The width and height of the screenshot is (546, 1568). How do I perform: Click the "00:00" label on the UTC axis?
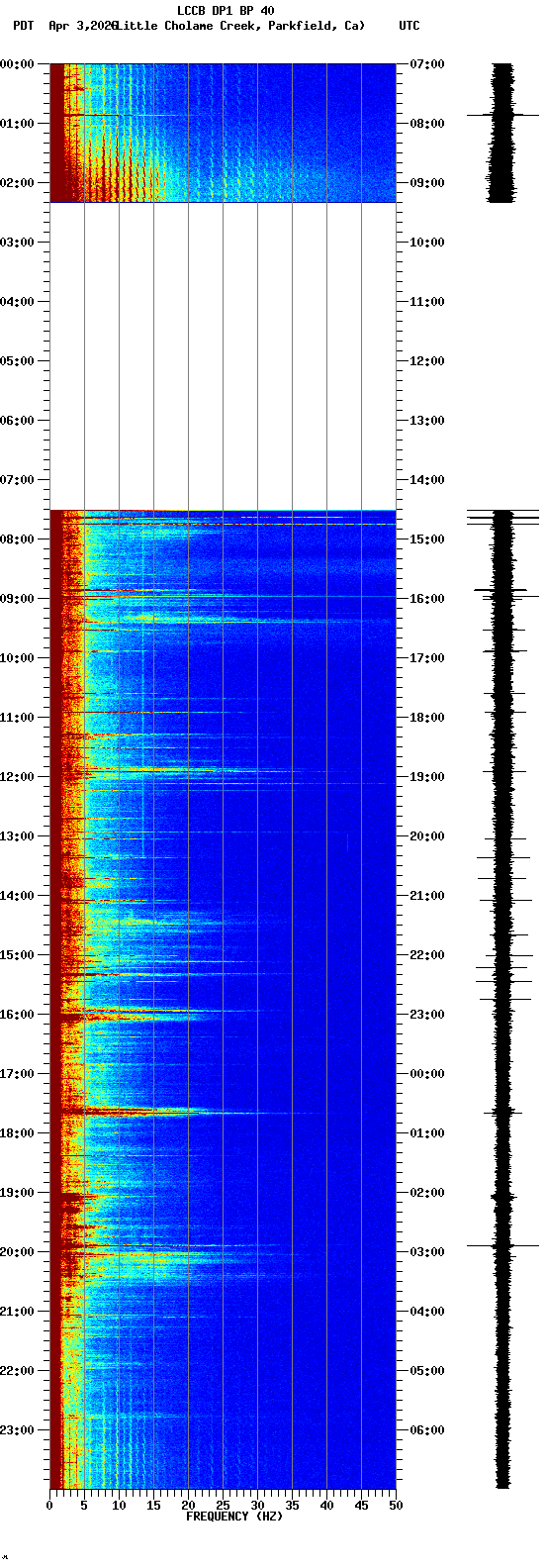click(427, 1074)
